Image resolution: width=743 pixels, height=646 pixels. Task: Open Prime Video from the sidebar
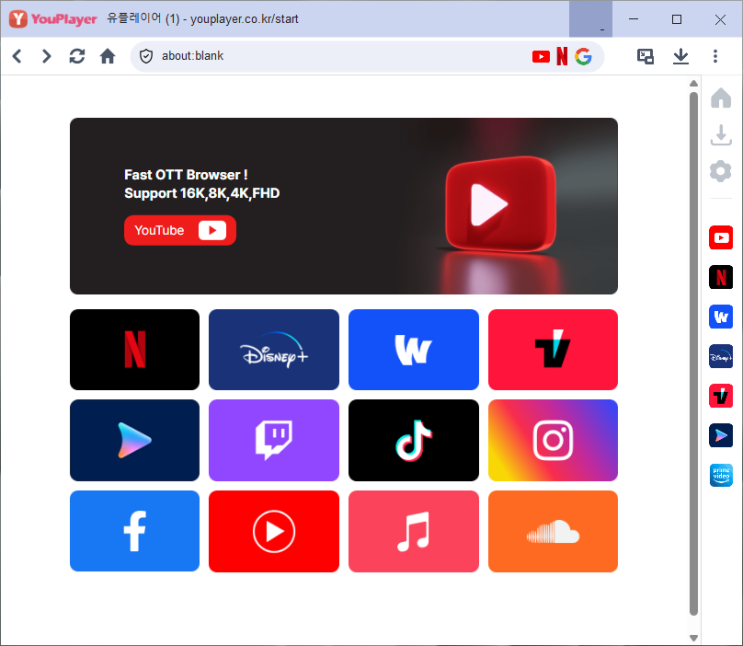tap(721, 475)
